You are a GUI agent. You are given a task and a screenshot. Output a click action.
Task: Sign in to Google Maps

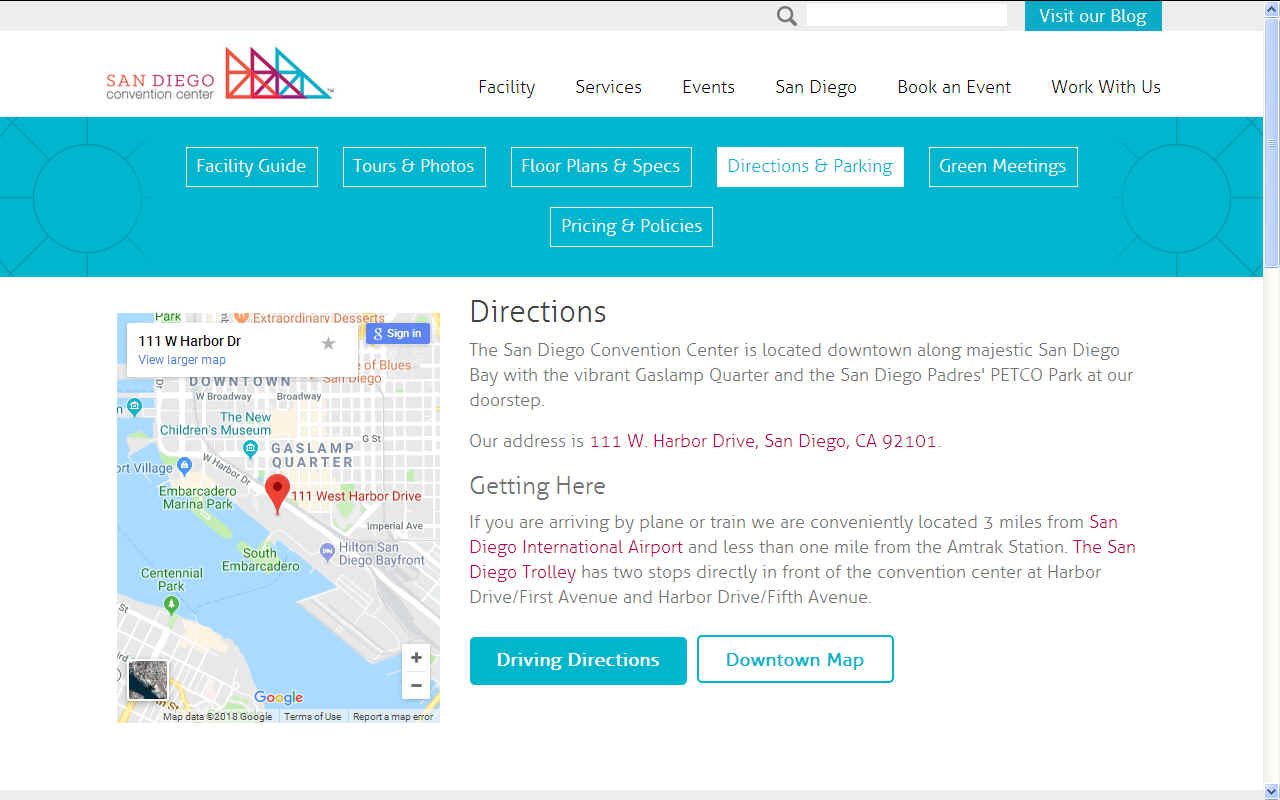point(398,333)
